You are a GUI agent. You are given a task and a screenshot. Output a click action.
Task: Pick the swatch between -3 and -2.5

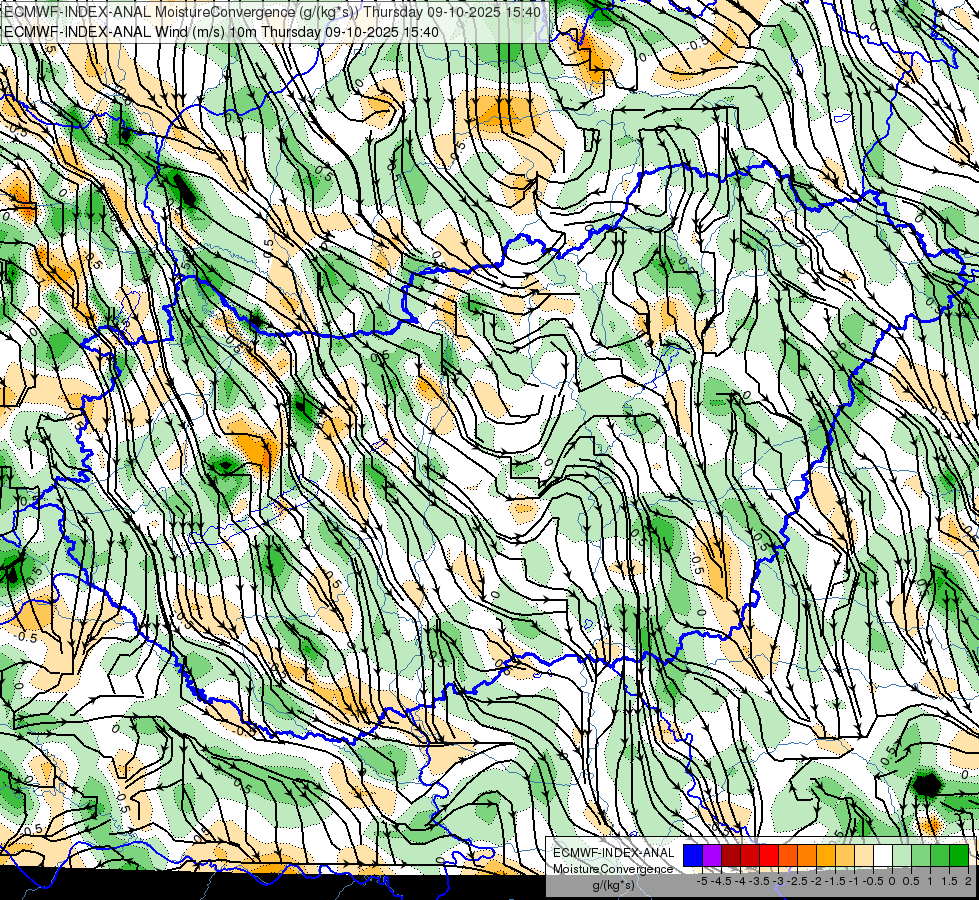788,855
